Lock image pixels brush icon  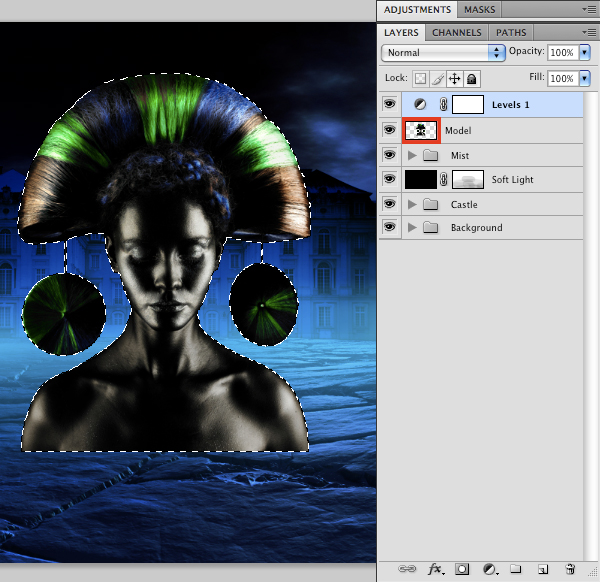[x=437, y=79]
